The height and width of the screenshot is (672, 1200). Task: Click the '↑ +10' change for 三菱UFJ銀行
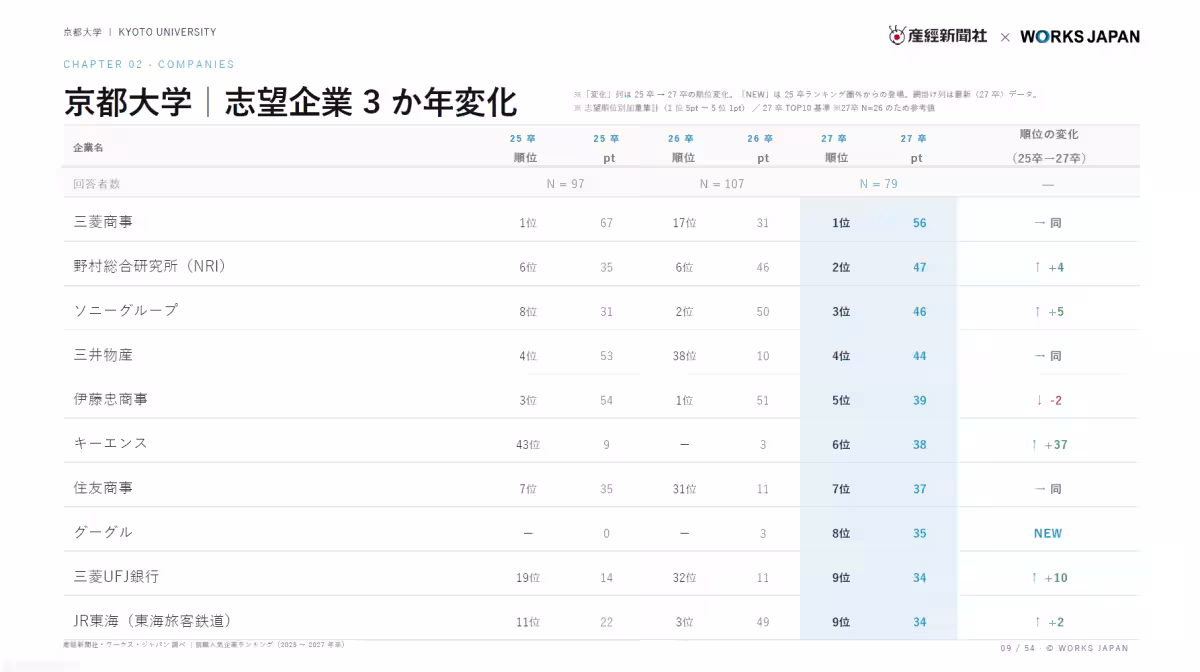tap(1049, 578)
